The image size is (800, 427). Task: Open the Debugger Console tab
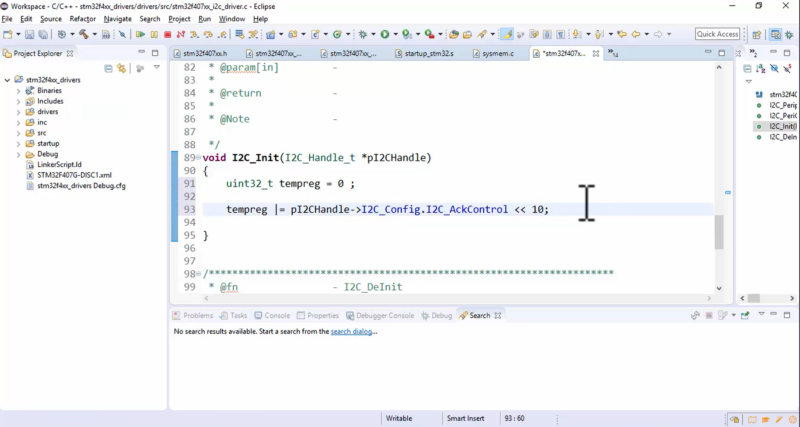(380, 315)
